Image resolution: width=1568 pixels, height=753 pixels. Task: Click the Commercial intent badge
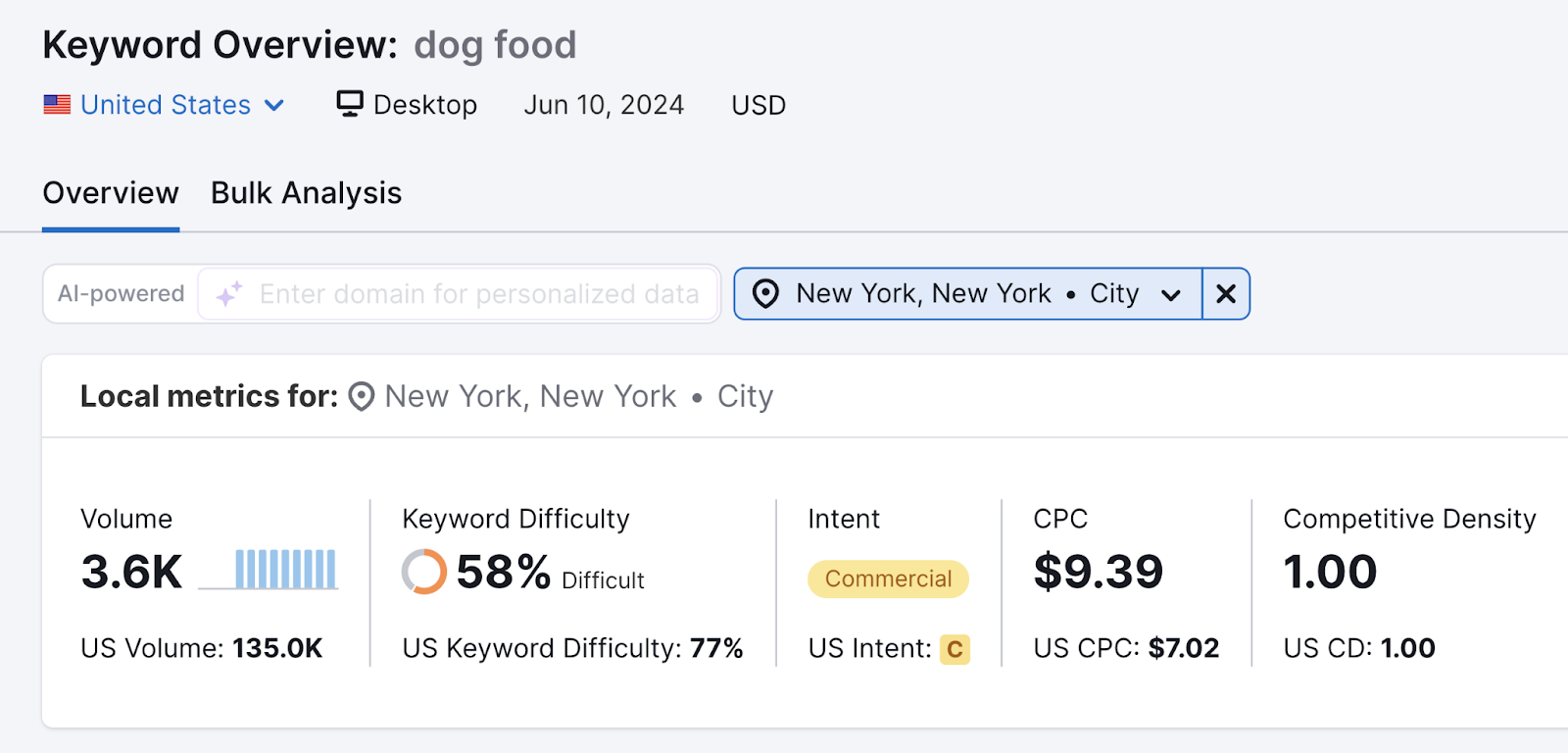(x=886, y=578)
